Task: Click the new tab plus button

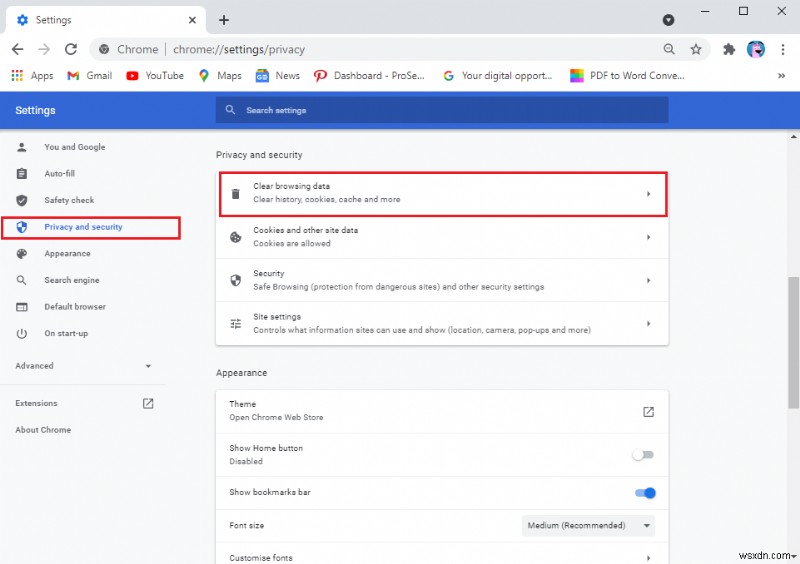Action: (224, 20)
